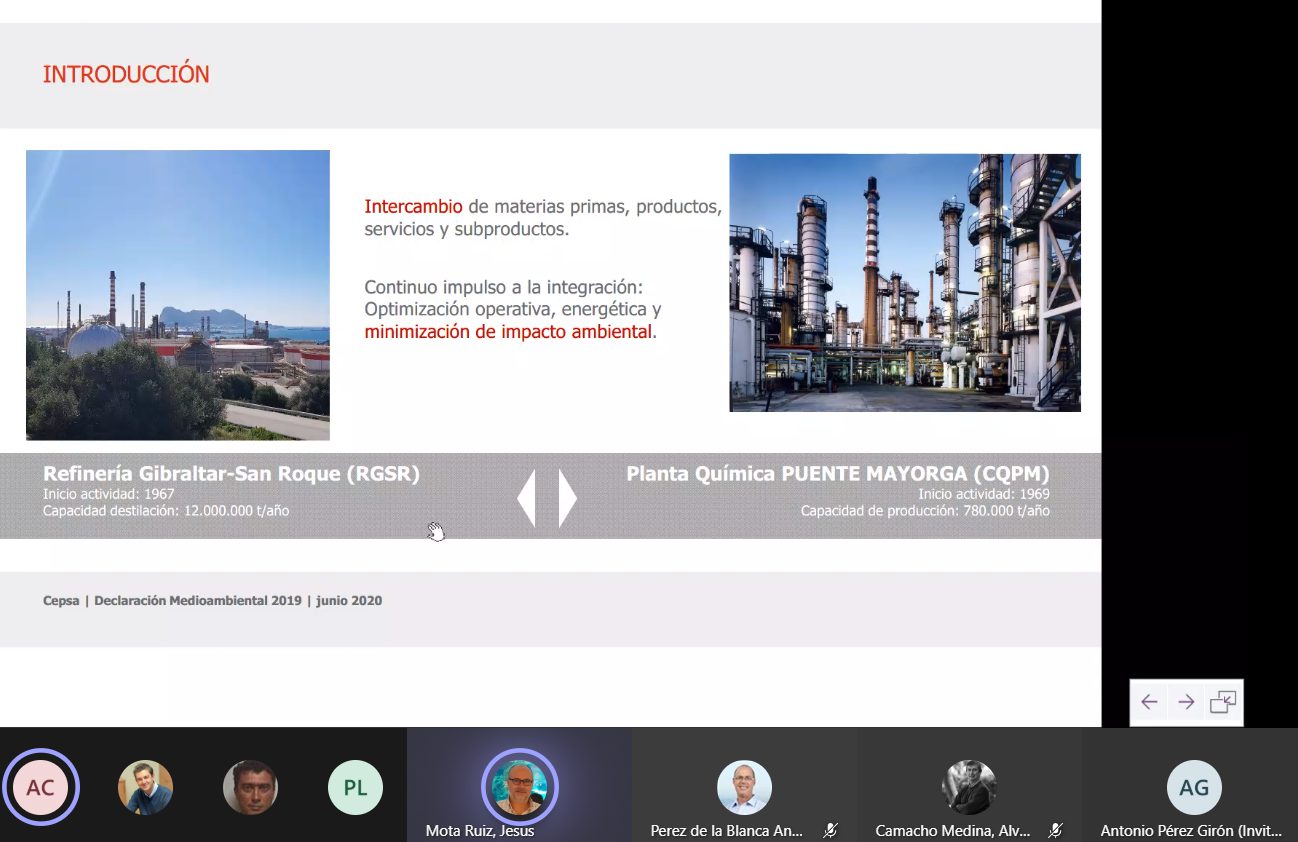Click the INTRODUCCIÓN slide heading
1298x842 pixels.
pyautogui.click(x=126, y=75)
